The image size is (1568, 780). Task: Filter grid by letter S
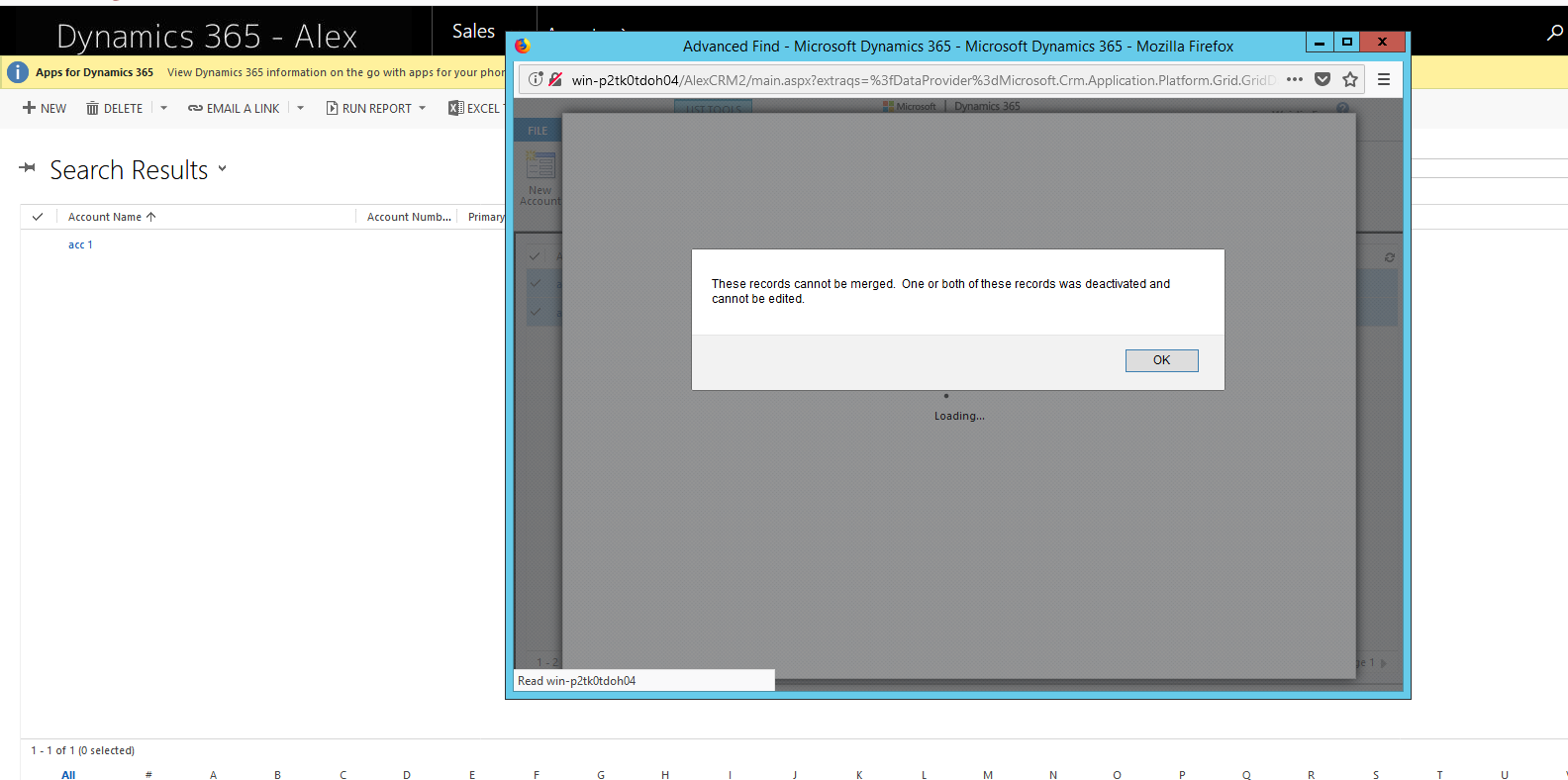[x=1376, y=775]
